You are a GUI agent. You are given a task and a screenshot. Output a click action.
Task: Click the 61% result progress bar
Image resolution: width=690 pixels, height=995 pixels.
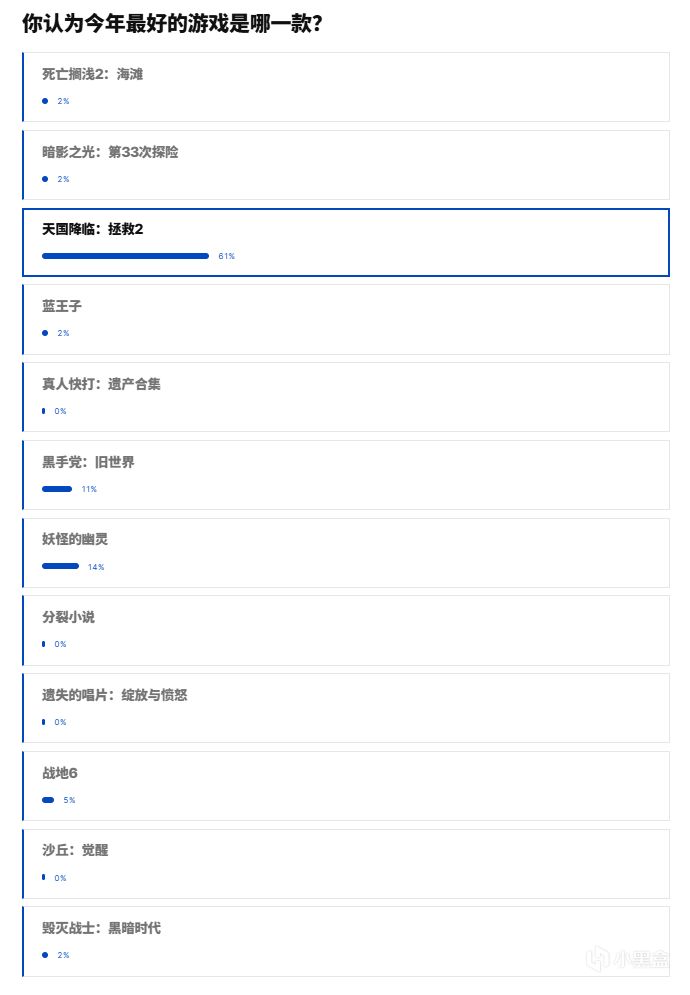[x=125, y=256]
